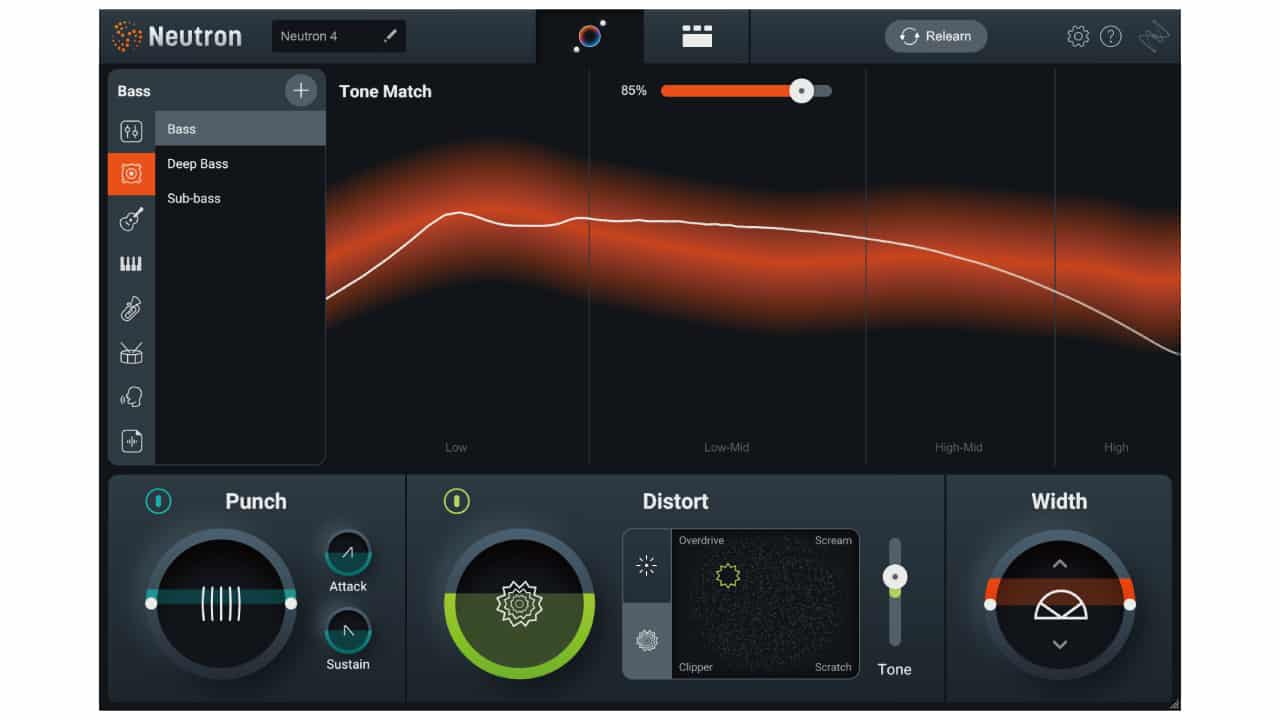
Task: Select the Deep Bass target preset
Action: 197,163
